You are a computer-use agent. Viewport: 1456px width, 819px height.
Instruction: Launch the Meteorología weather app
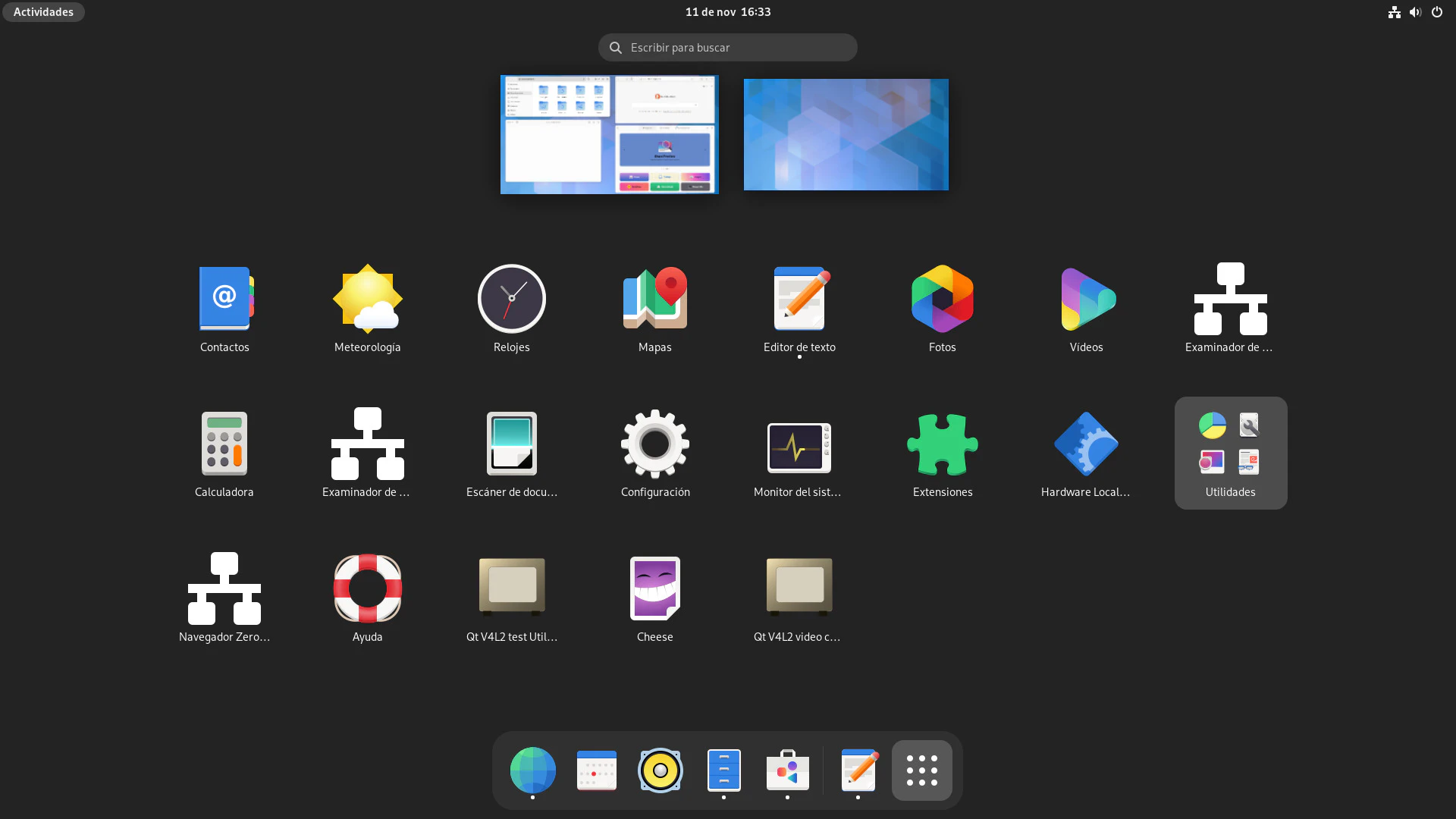click(x=368, y=300)
